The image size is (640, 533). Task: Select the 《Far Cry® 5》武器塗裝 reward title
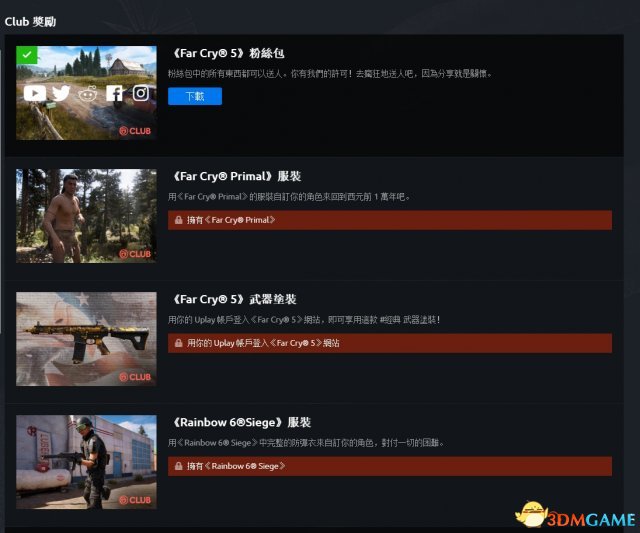[232, 299]
